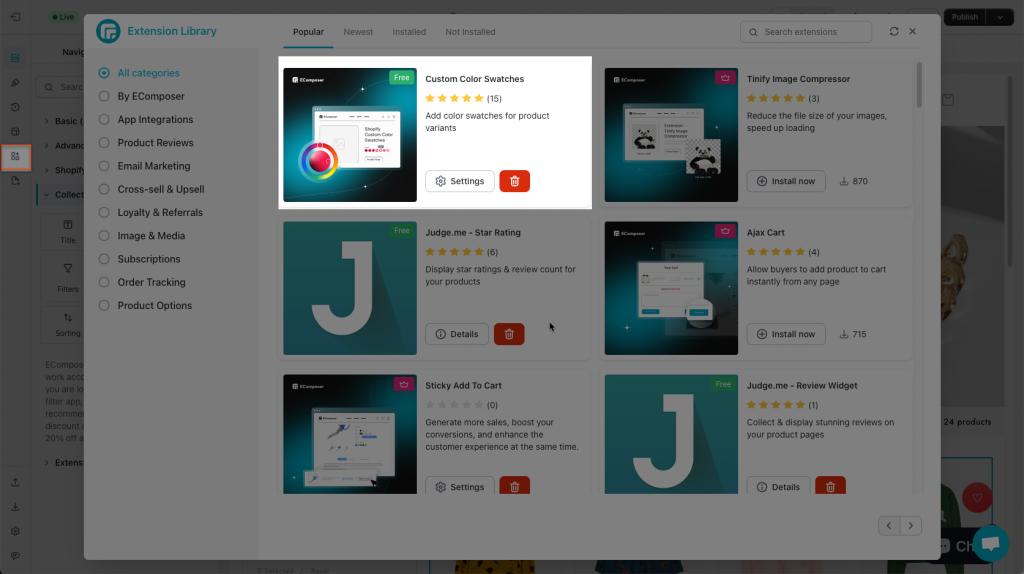Click download count icon next to 715

pyautogui.click(x=844, y=334)
